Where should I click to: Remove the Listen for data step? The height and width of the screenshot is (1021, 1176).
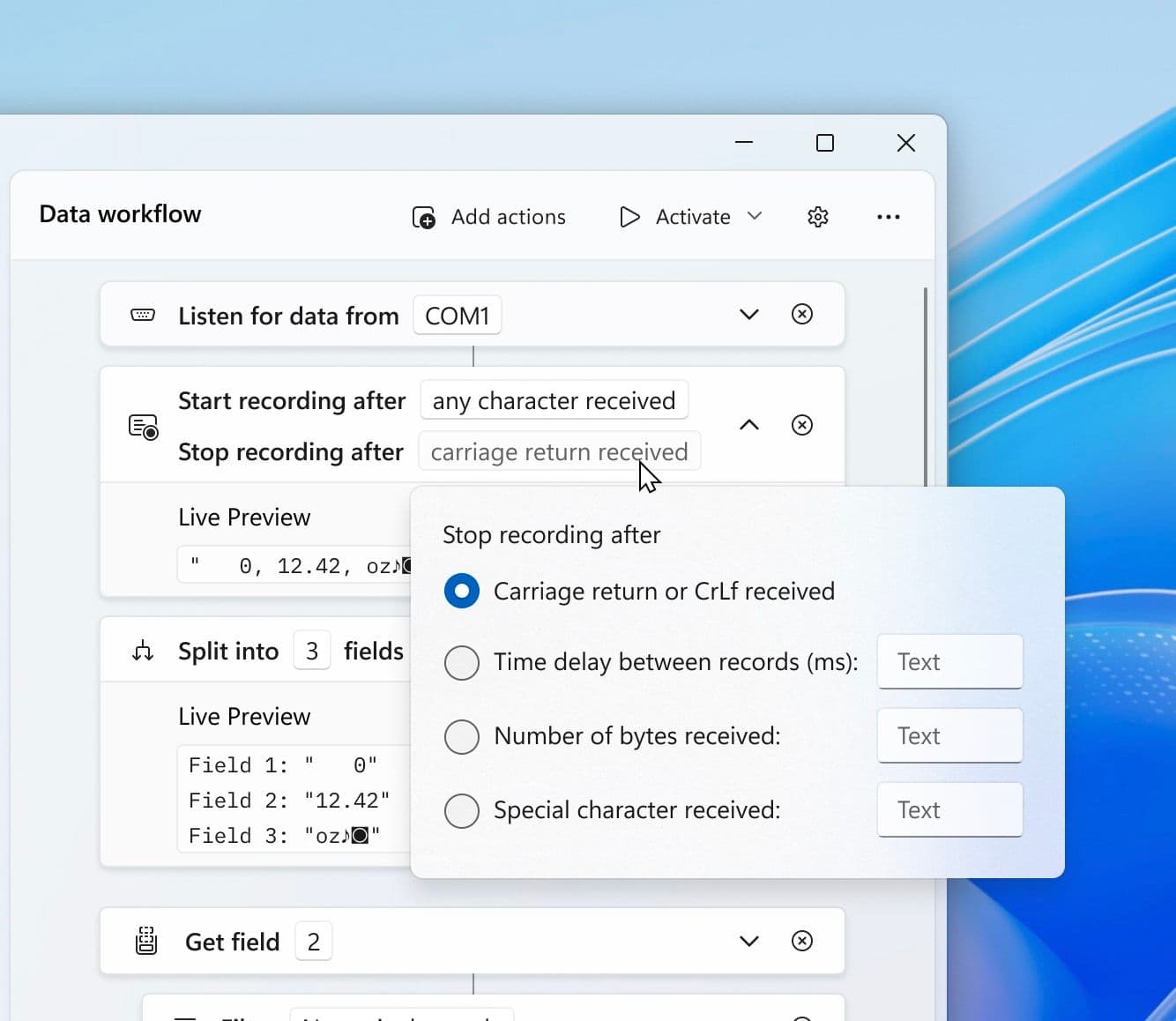(801, 314)
